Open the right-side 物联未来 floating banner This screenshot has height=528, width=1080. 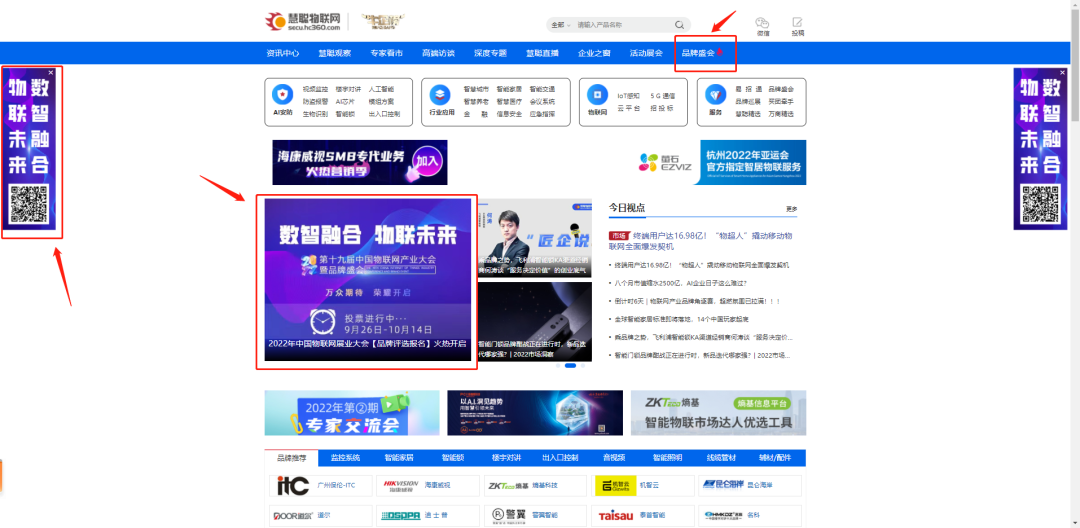tap(1042, 149)
